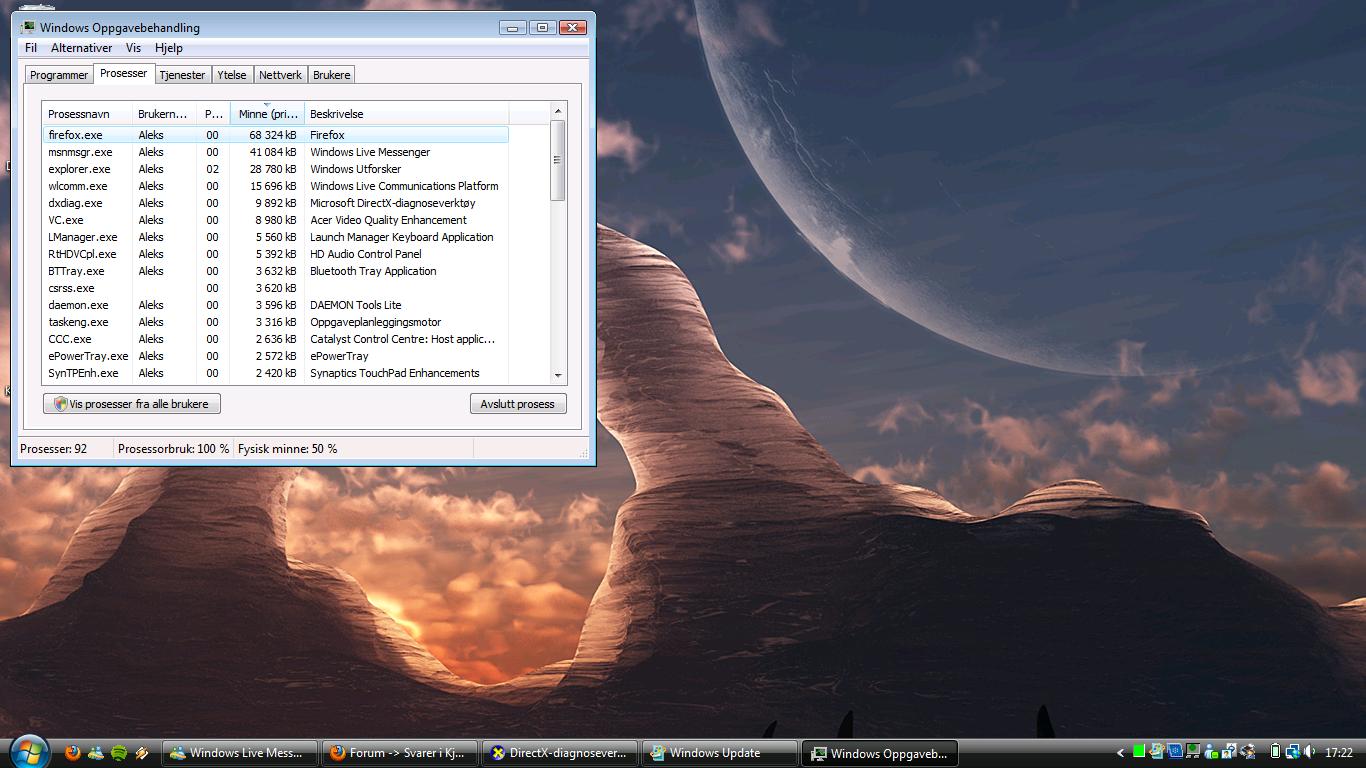Select the CCC.exe process
This screenshot has height=768, width=1366.
276,339
